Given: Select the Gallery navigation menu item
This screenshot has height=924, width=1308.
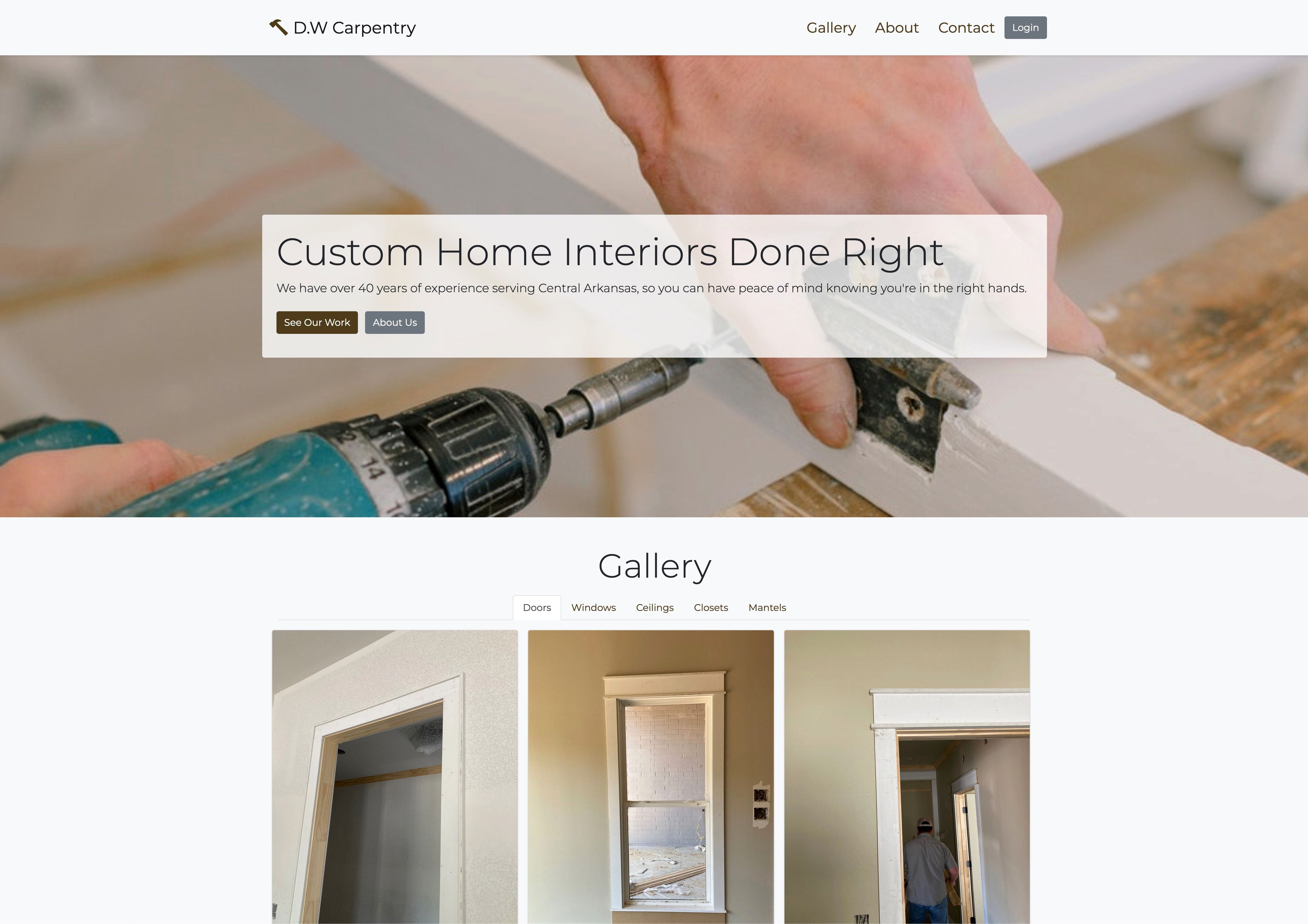Looking at the screenshot, I should [x=831, y=27].
